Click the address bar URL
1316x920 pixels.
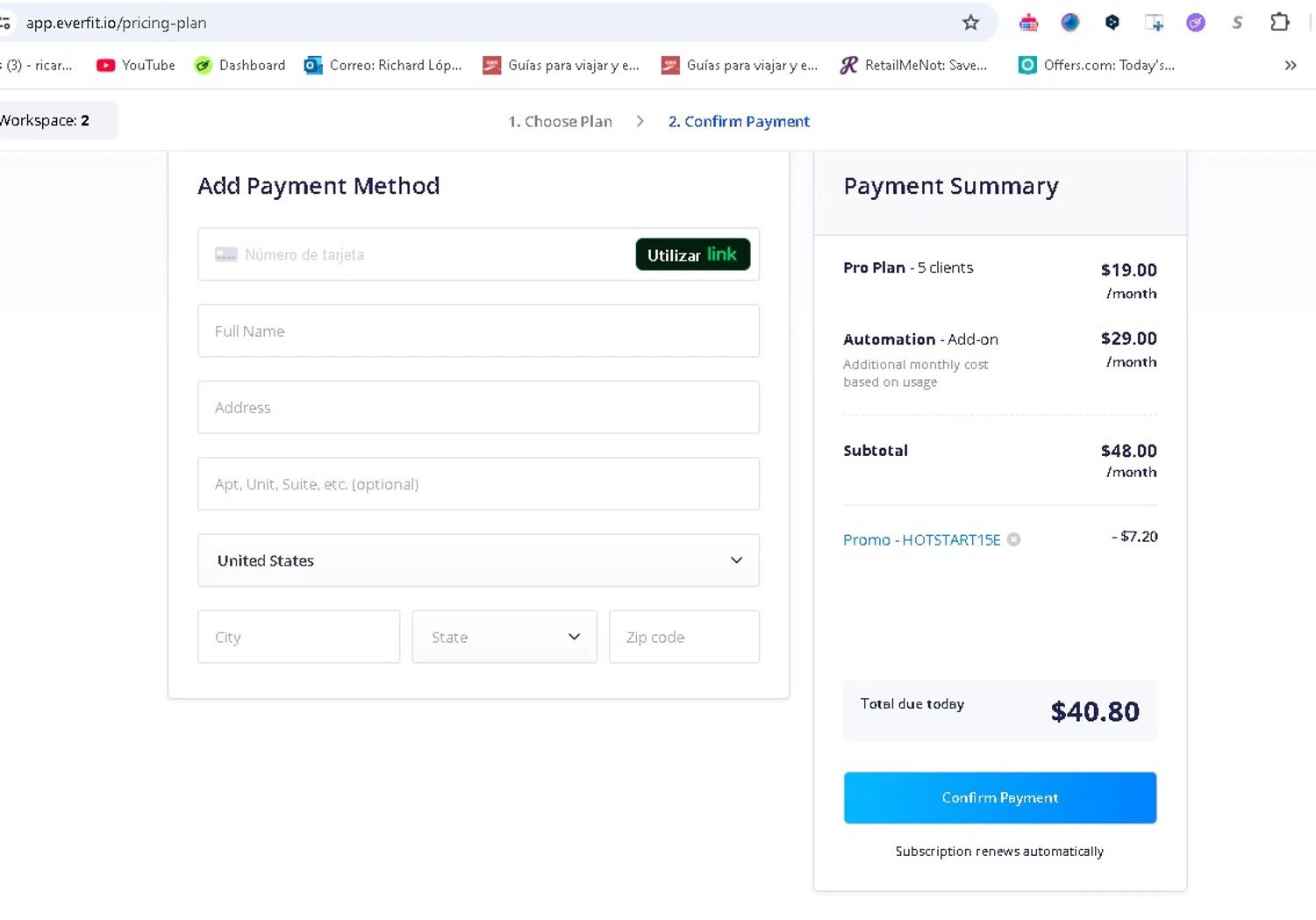[x=117, y=23]
